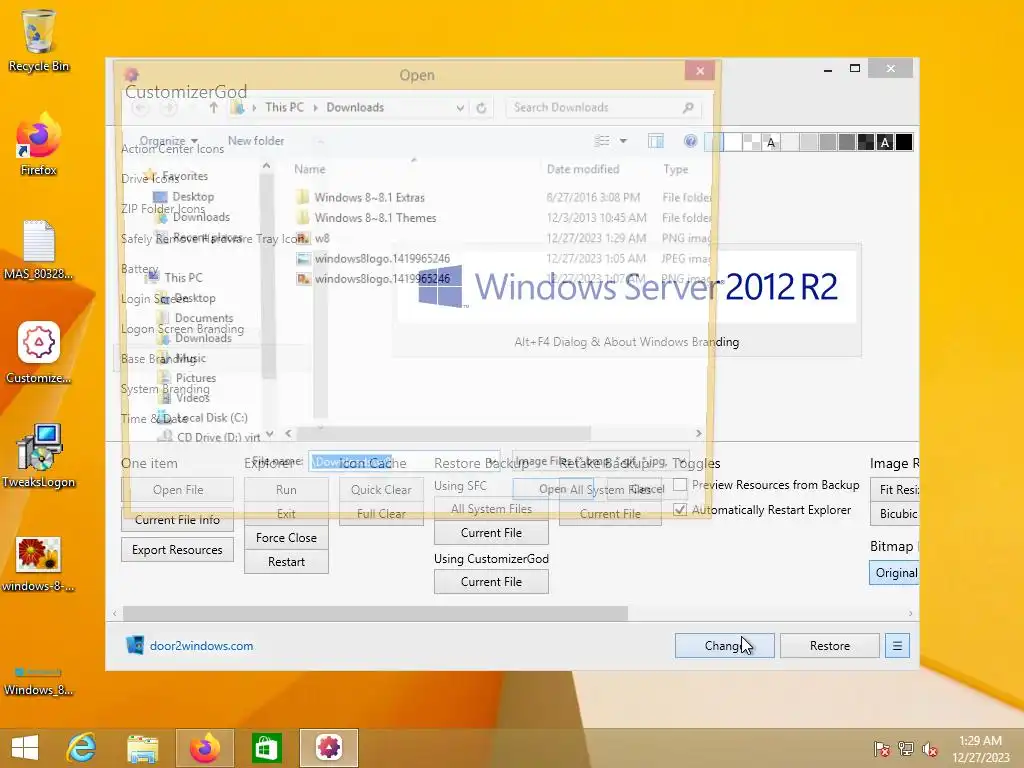1024x768 pixels.
Task: Open File Explorer from the taskbar
Action: [x=142, y=748]
